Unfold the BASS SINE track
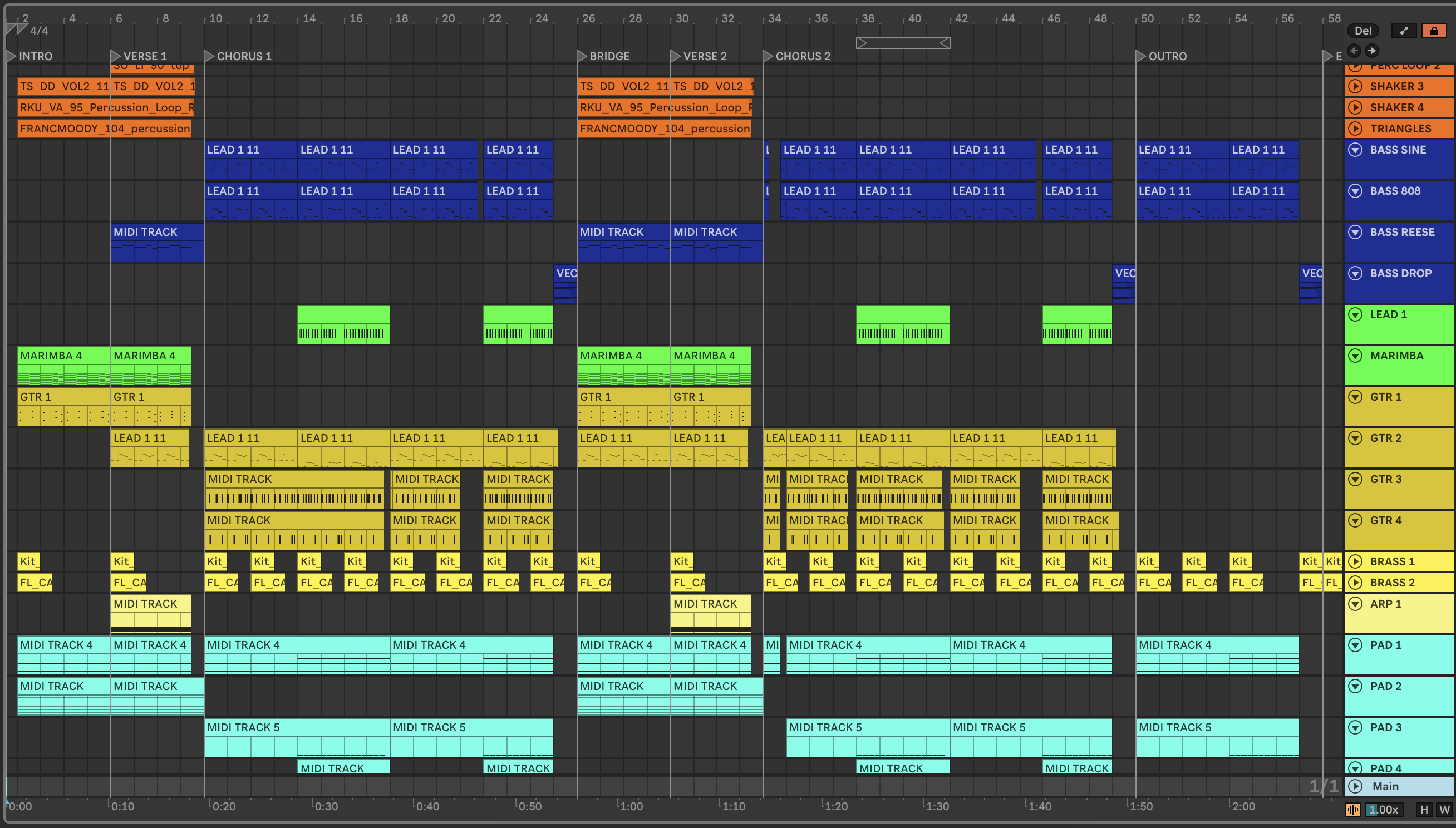 coord(1356,150)
